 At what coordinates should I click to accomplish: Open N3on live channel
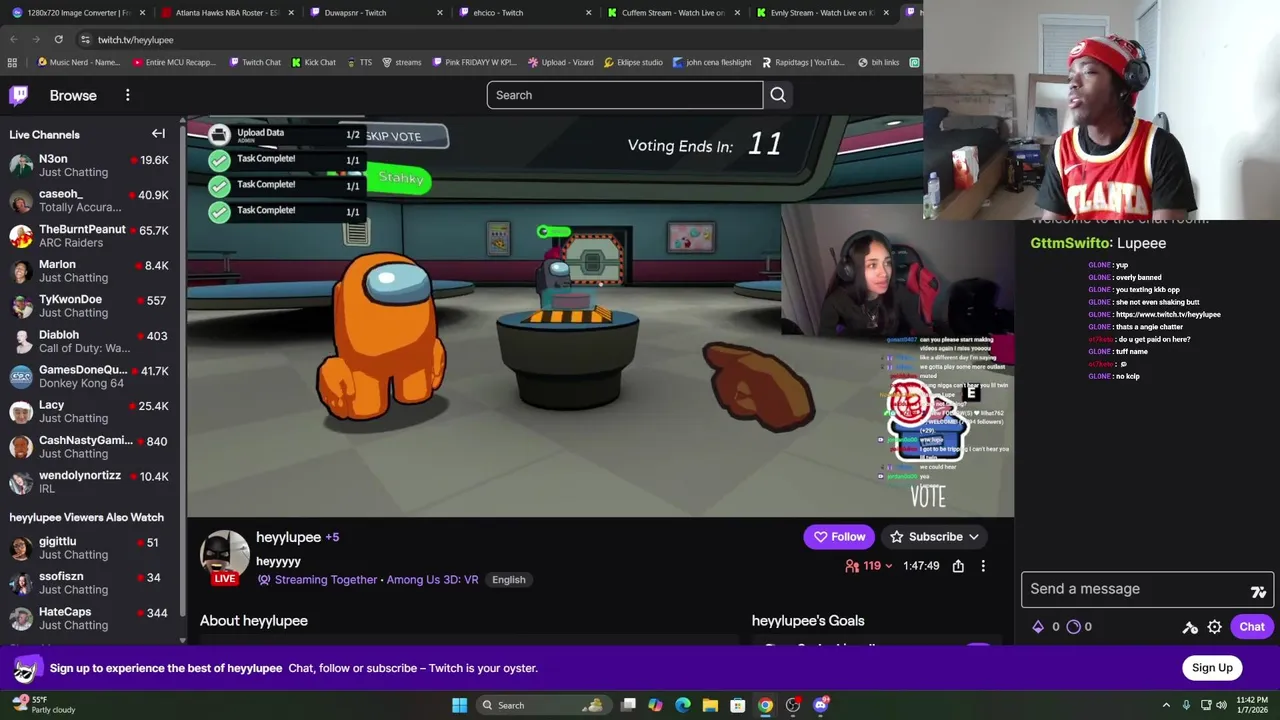(x=90, y=166)
